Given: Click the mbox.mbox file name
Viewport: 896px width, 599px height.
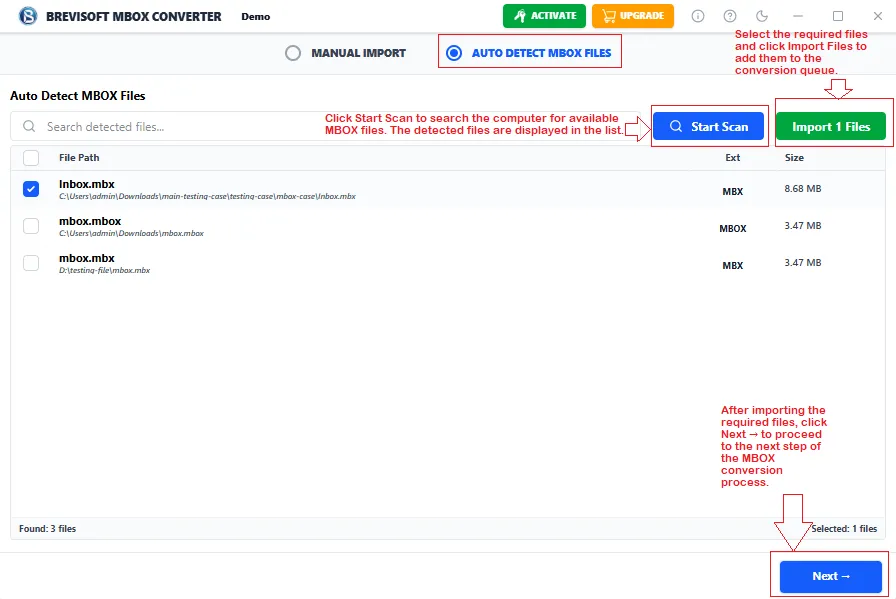Looking at the screenshot, I should tap(90, 221).
